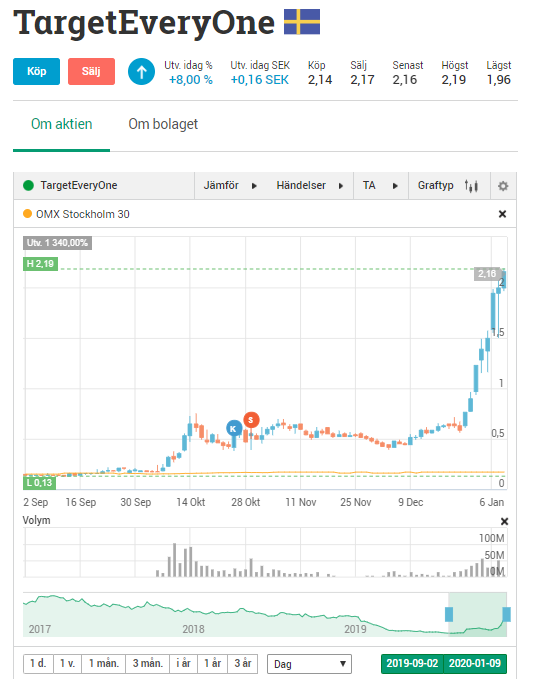
Task: Switch to the Om aktien tab
Action: (62, 124)
